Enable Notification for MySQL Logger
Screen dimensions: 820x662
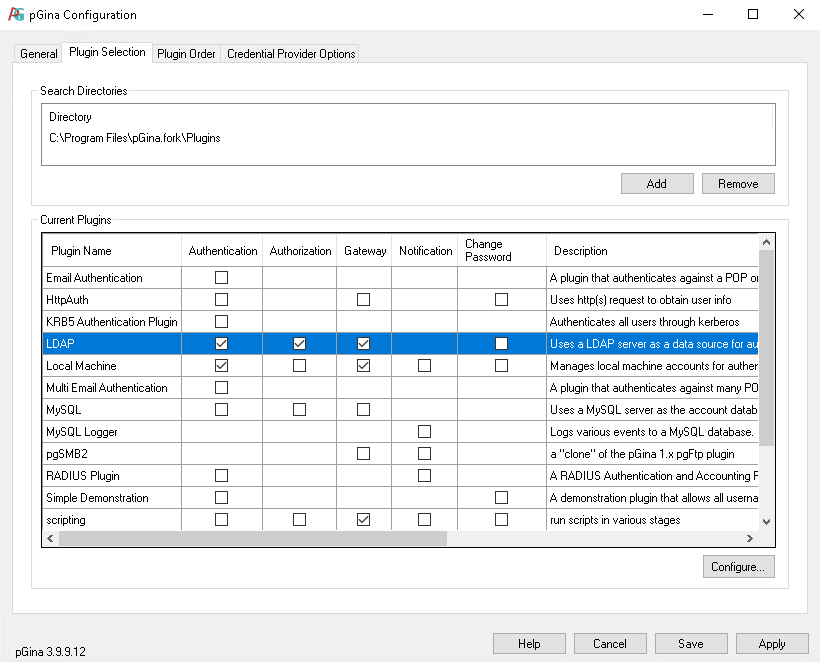425,431
